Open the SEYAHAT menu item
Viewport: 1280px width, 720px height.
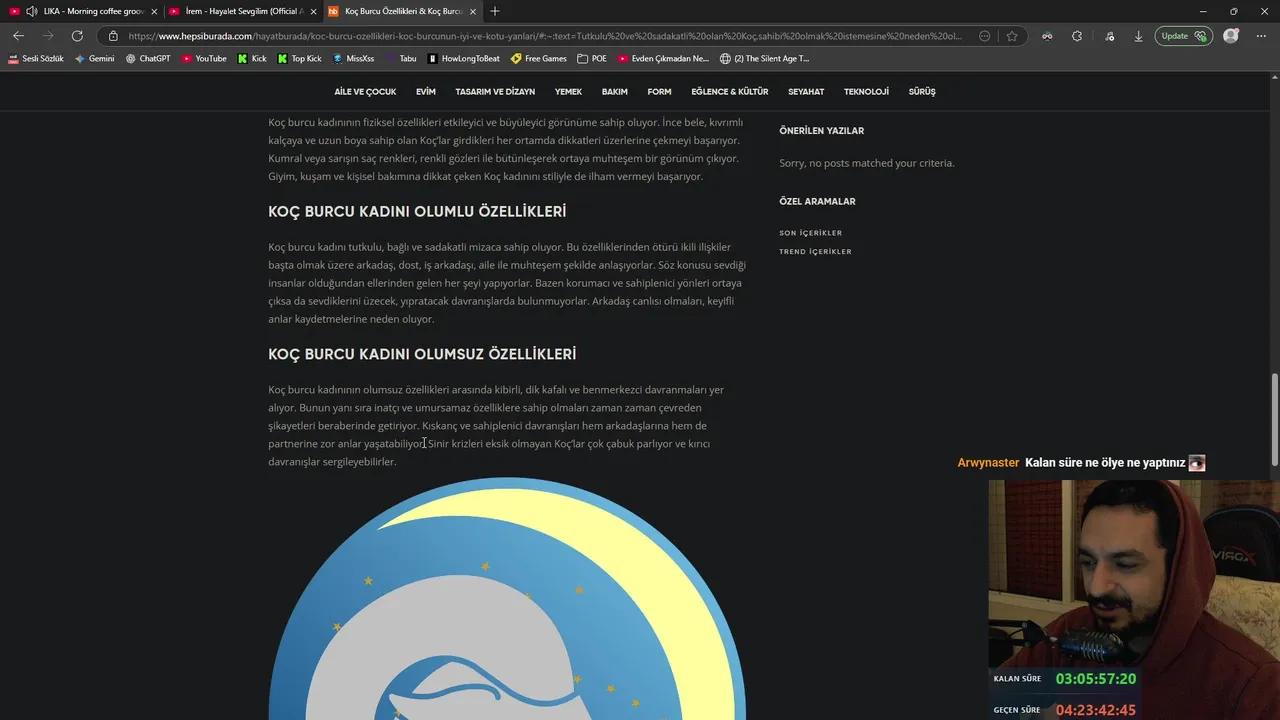coord(806,92)
